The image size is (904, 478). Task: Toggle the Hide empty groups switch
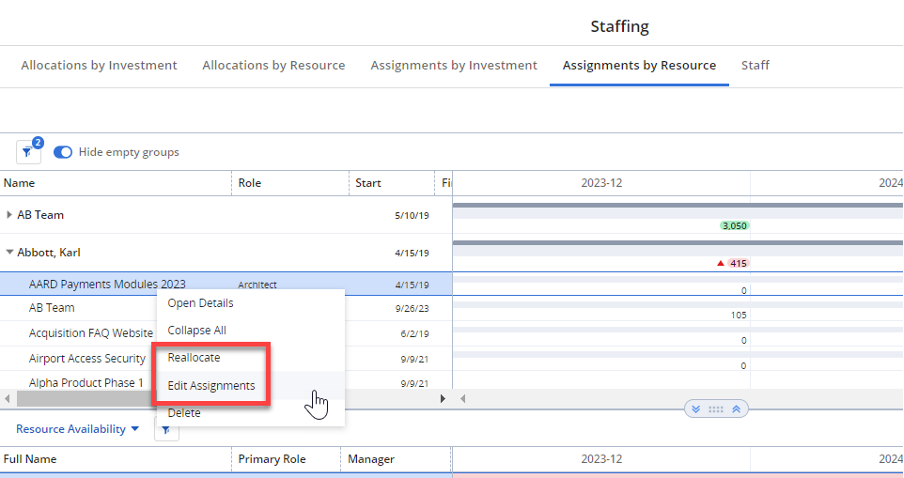click(63, 152)
